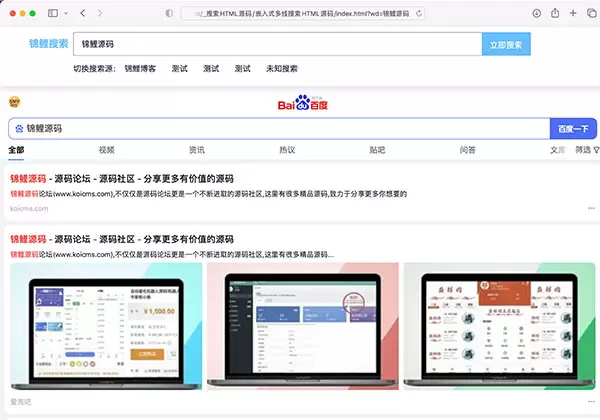Viewport: 600px width, 420px height.
Task: Click the paw icon in Baidu search box
Action: 19,129
